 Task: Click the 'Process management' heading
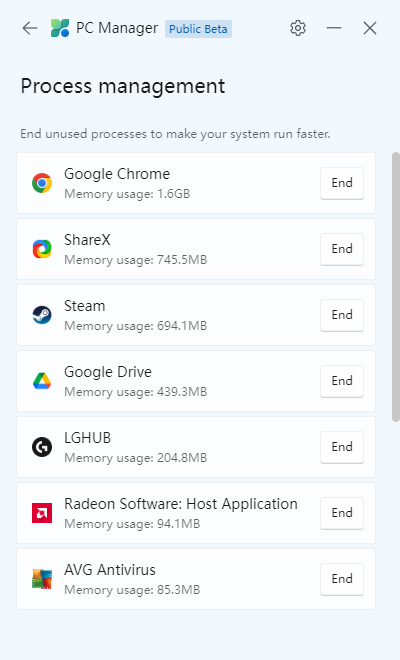(123, 86)
